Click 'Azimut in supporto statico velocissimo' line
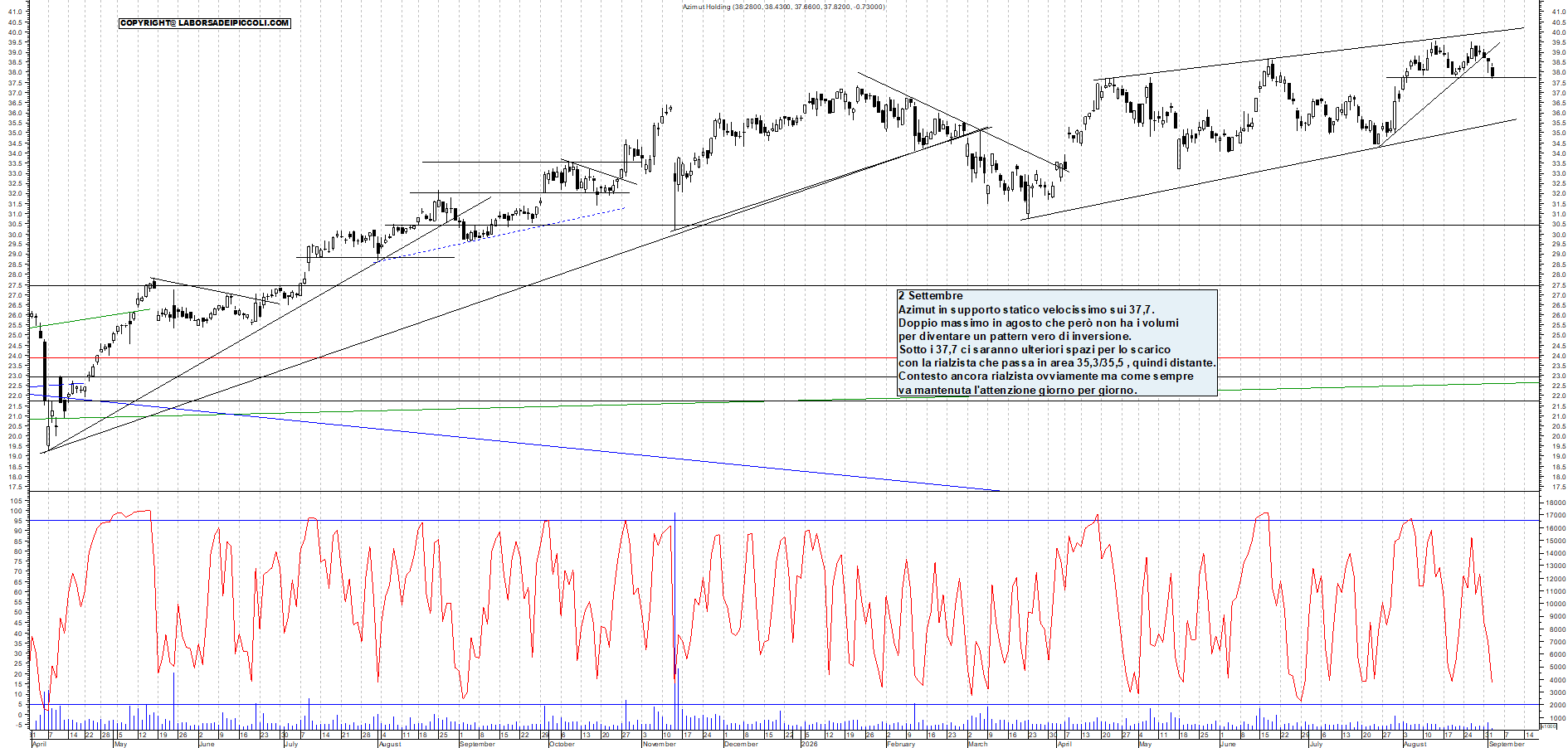 pos(1026,309)
